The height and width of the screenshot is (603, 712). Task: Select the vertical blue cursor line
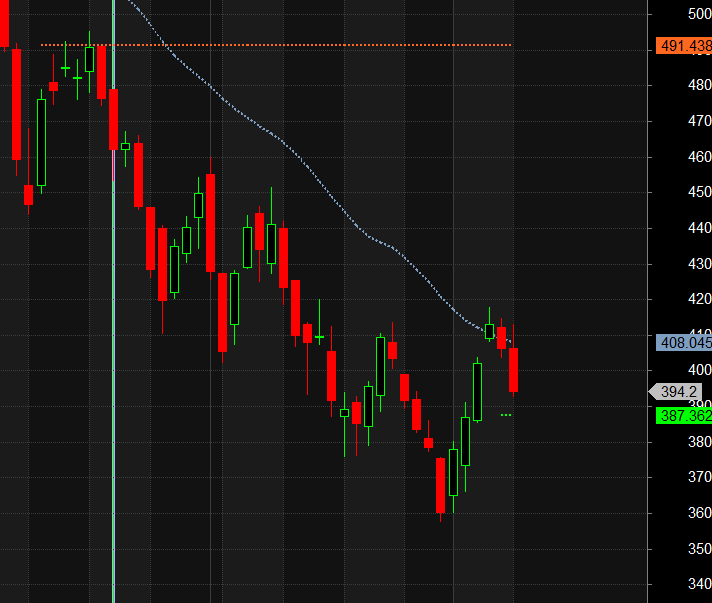pyautogui.click(x=113, y=300)
